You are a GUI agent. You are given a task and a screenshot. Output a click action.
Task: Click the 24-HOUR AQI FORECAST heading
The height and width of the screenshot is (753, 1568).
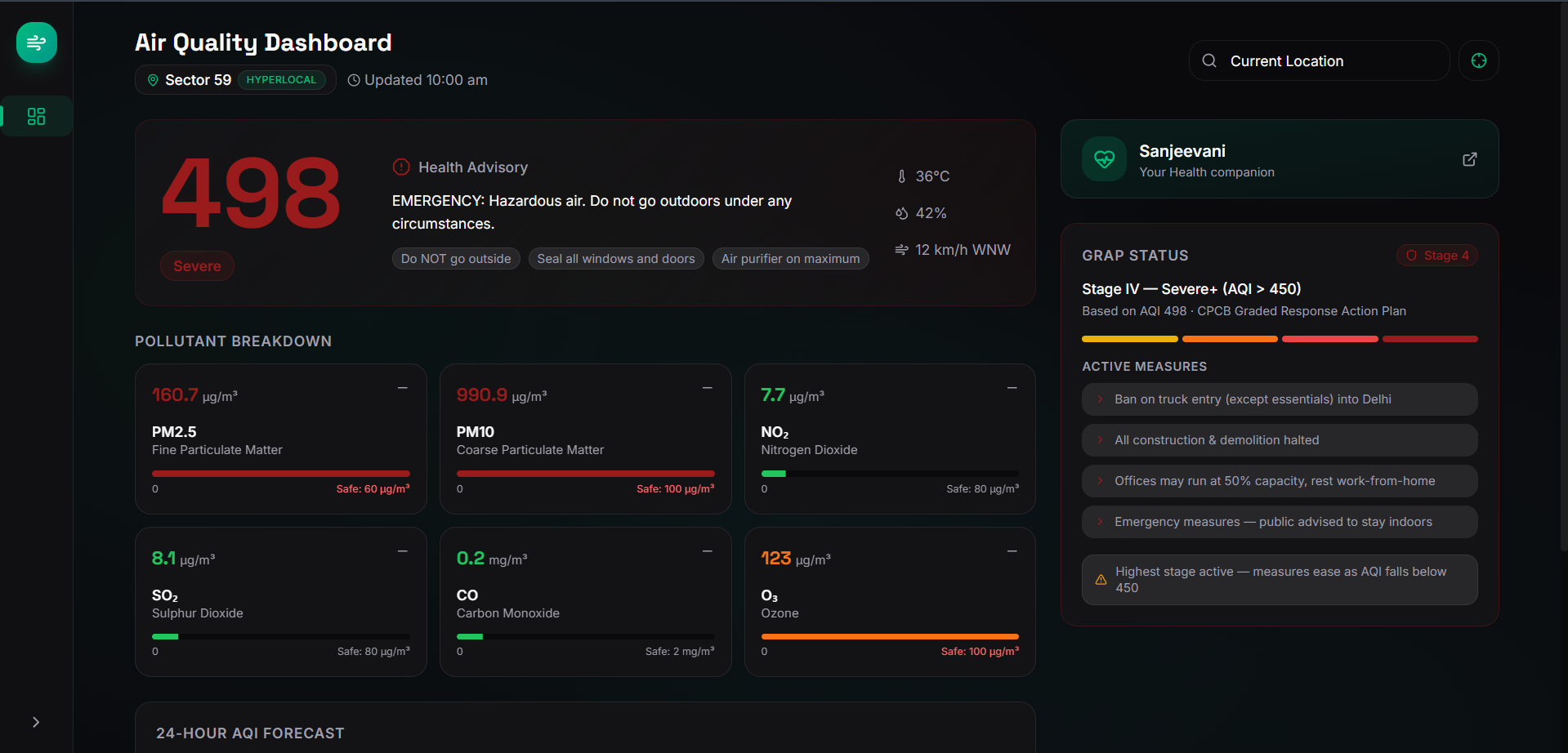point(250,733)
